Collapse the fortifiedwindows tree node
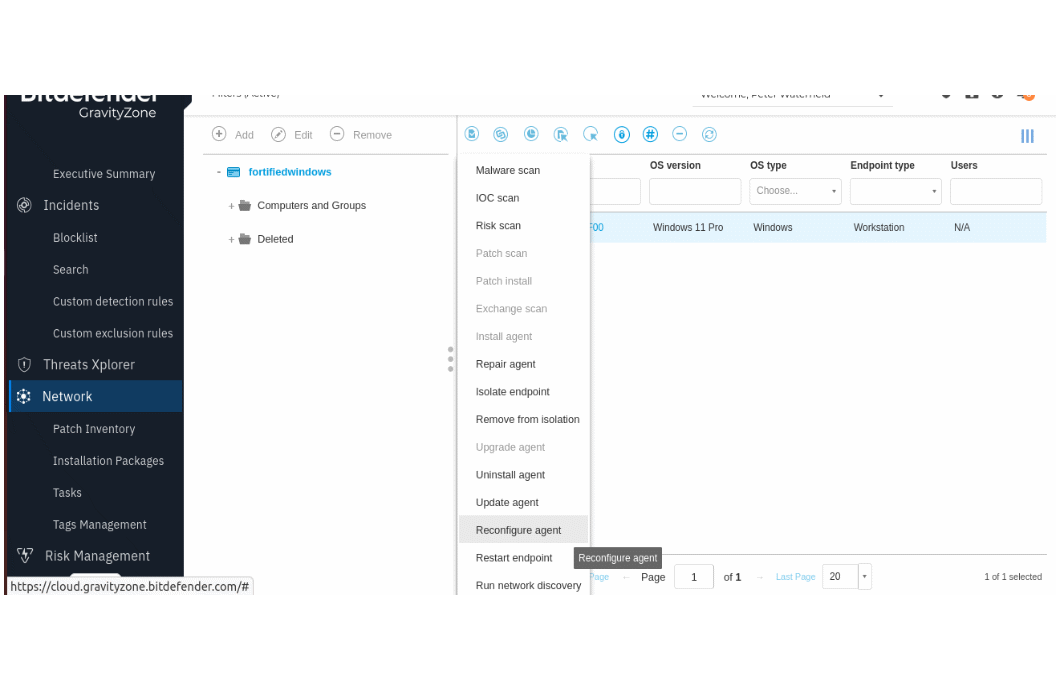Viewport: 1056px width, 680px height. click(x=218, y=172)
